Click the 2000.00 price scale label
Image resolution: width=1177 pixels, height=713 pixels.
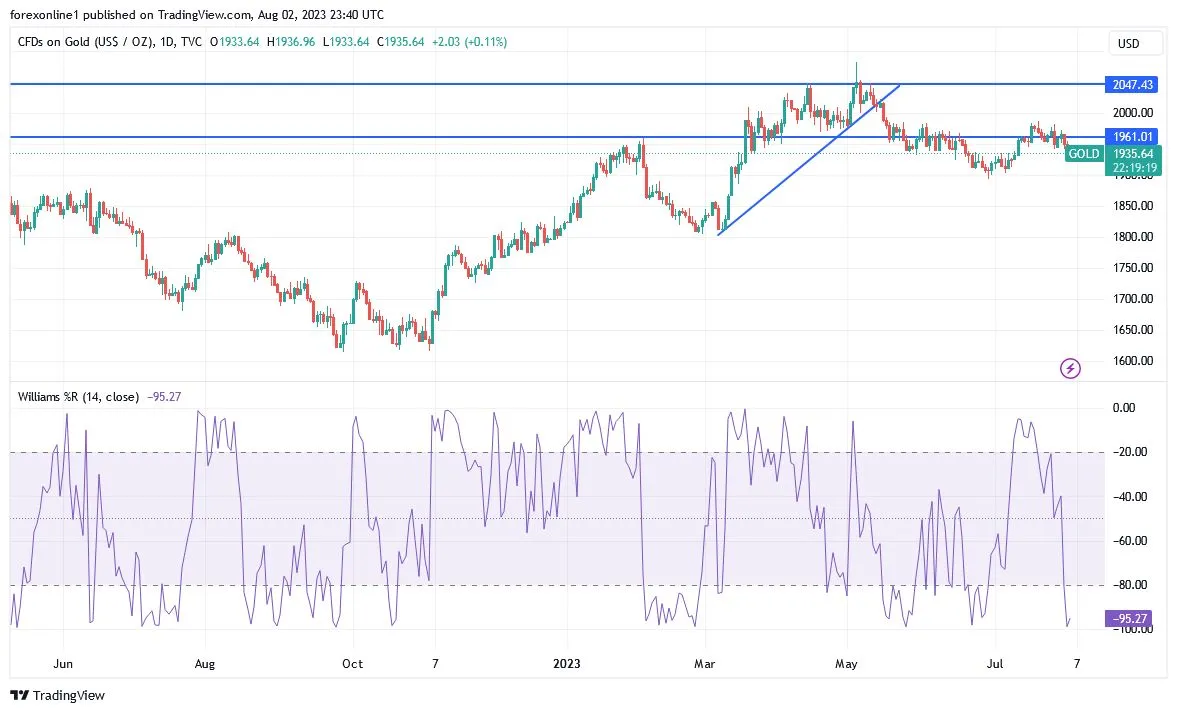1133,113
